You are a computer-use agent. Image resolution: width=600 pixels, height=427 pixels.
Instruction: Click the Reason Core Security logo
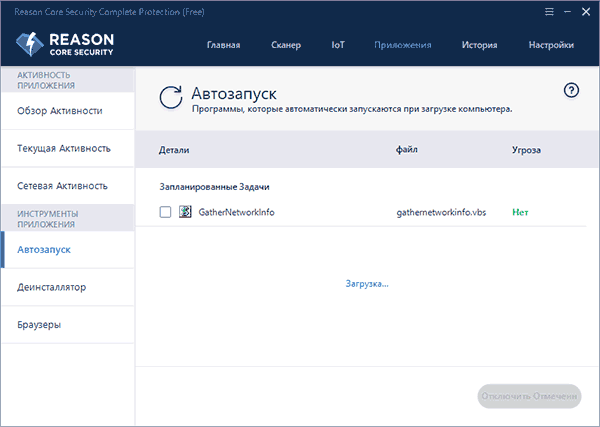coord(67,45)
